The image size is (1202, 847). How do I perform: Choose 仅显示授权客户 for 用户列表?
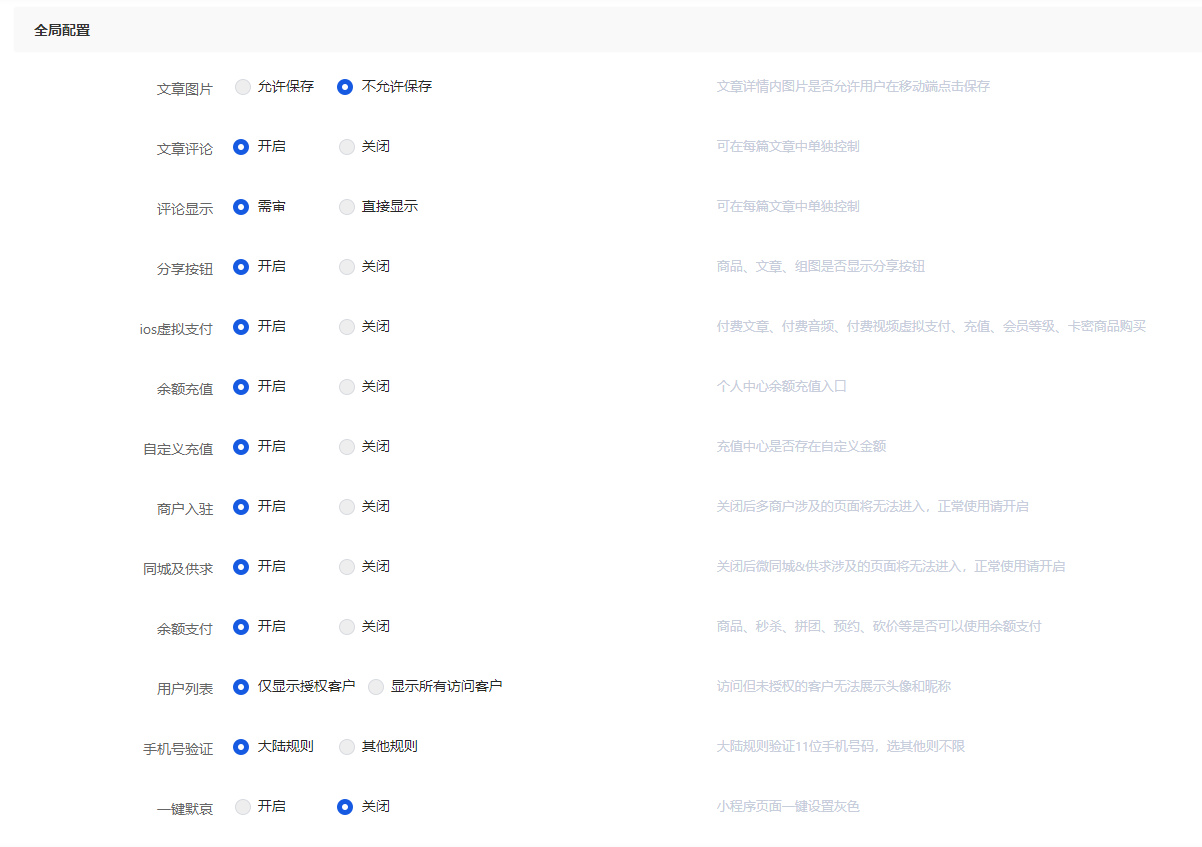pyautogui.click(x=241, y=687)
